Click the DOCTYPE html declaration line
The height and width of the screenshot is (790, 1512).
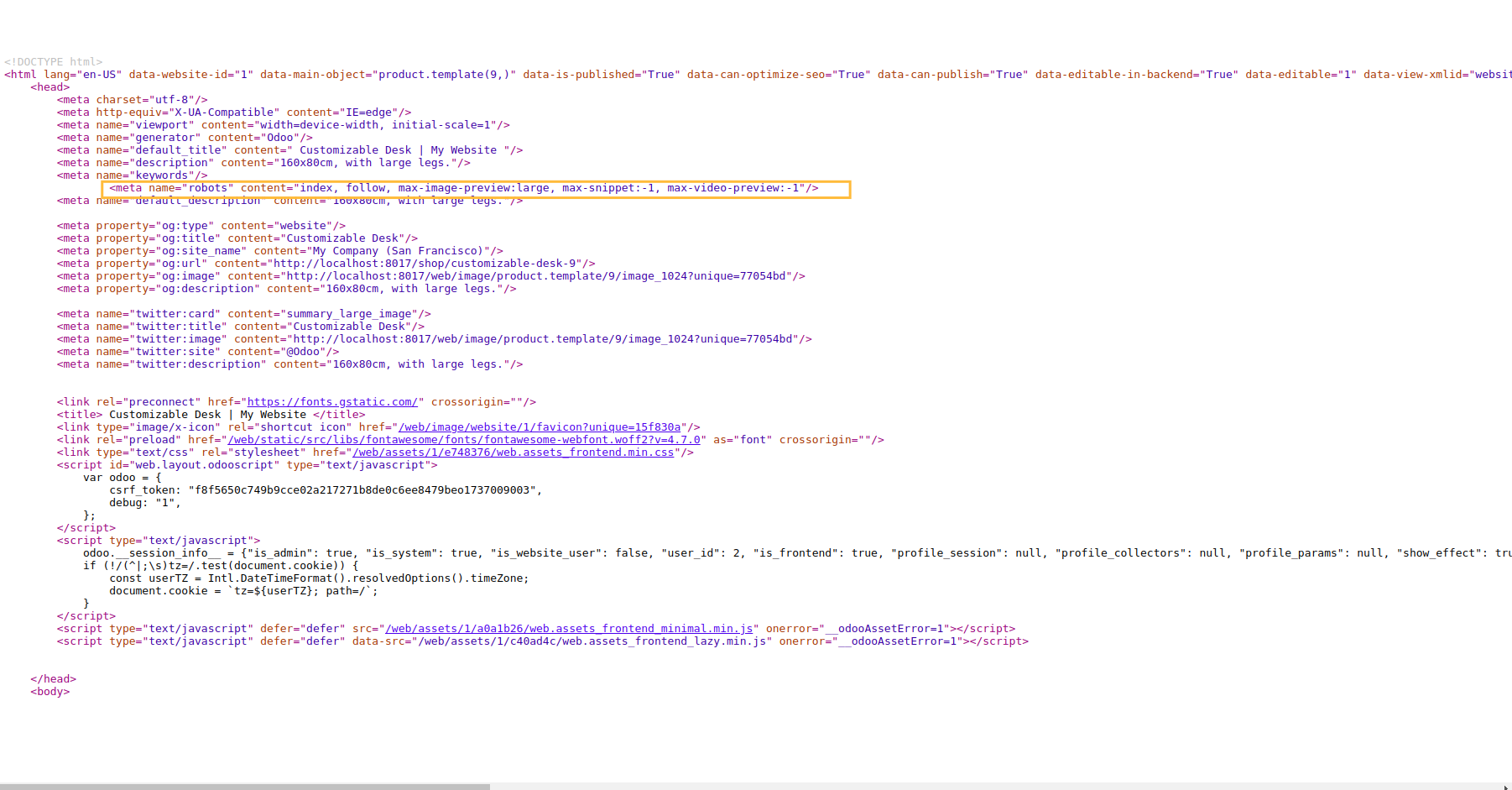(x=53, y=62)
